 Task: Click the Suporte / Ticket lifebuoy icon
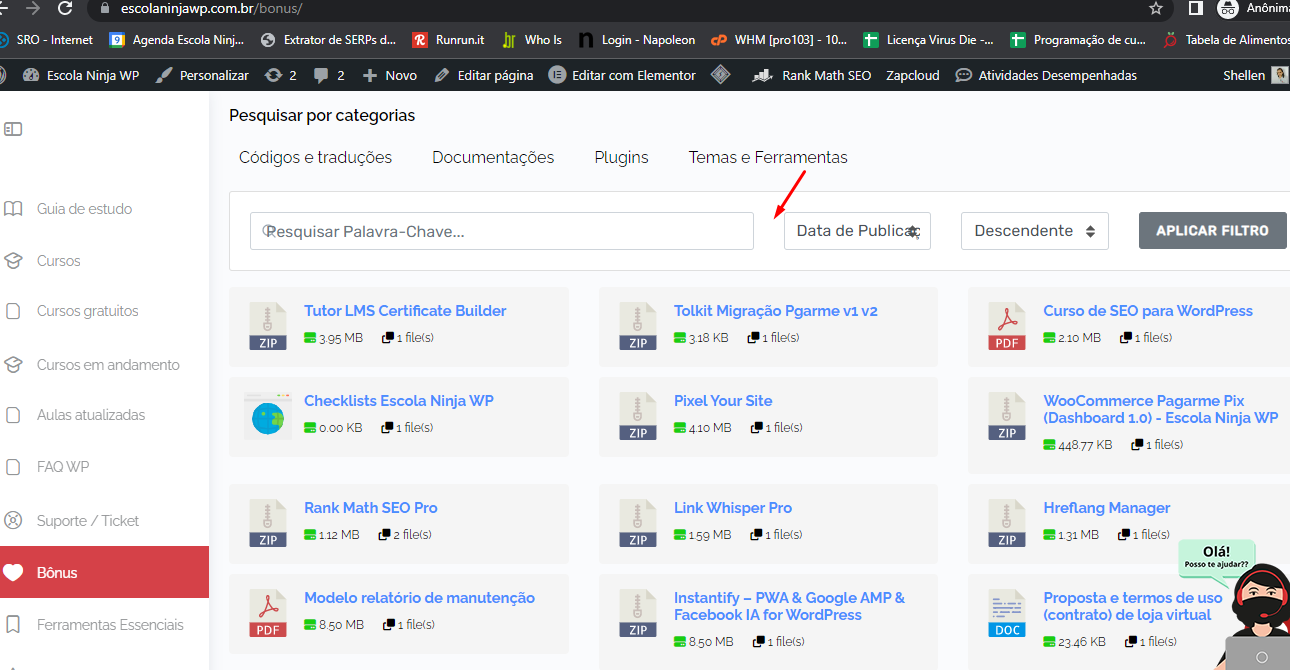click(x=13, y=521)
